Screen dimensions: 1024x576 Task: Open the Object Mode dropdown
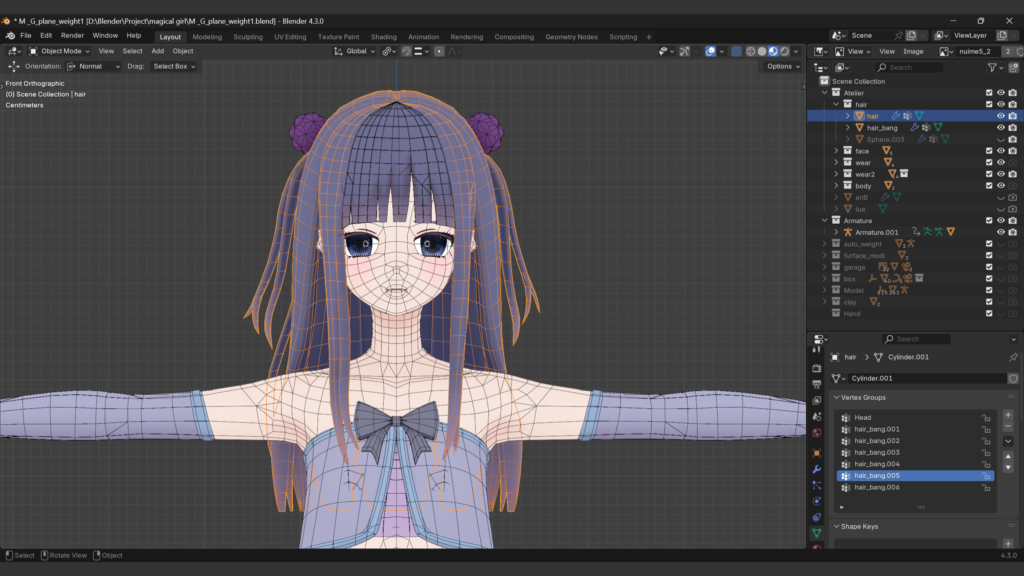(x=60, y=51)
